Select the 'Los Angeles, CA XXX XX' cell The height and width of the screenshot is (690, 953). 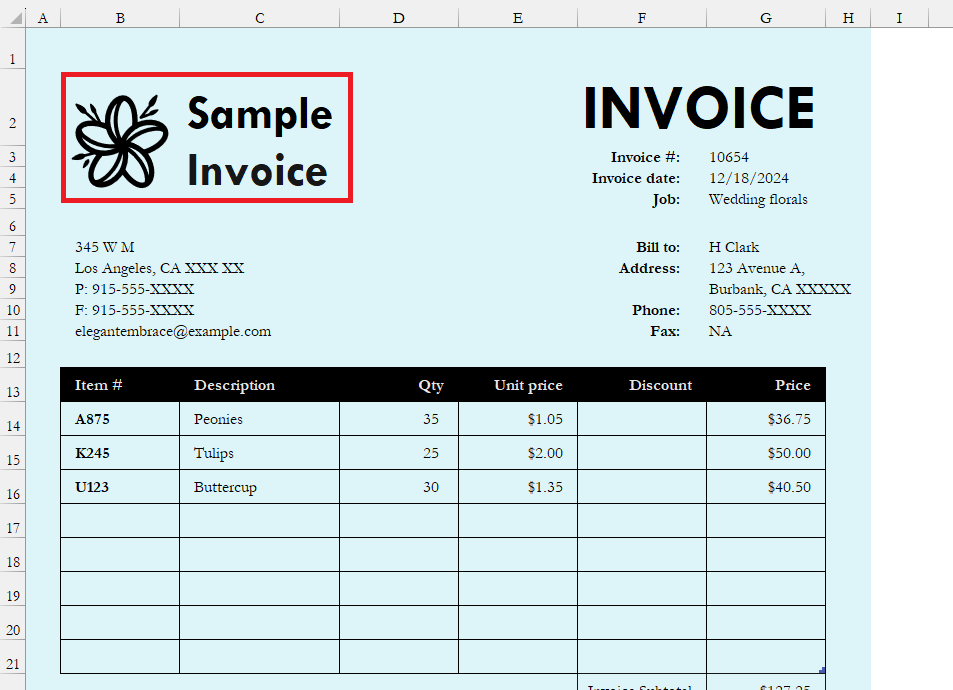159,268
